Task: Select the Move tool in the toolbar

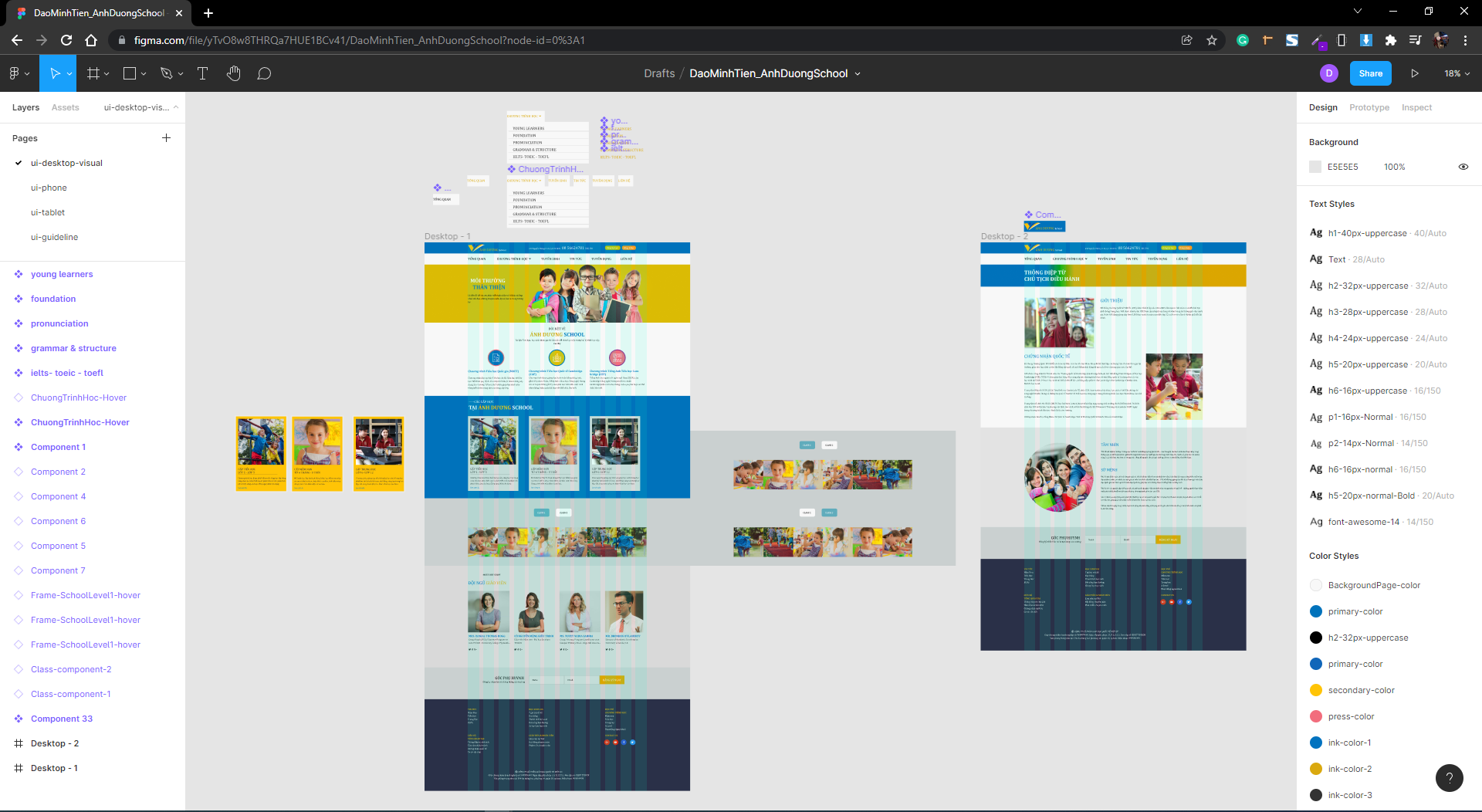Action: [54, 73]
